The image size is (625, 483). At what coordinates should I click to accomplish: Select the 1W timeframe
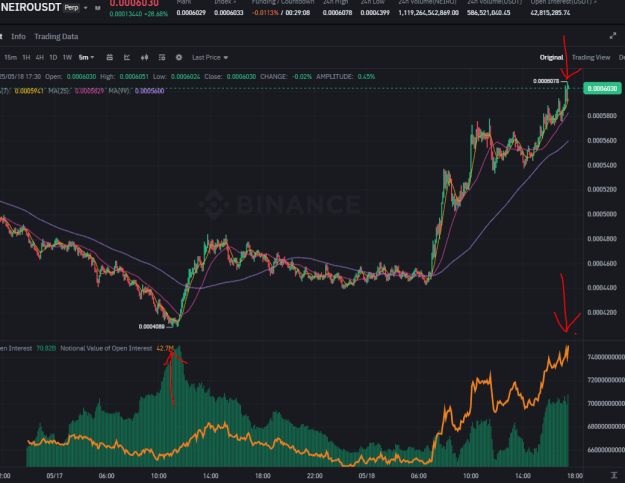pyautogui.click(x=67, y=57)
